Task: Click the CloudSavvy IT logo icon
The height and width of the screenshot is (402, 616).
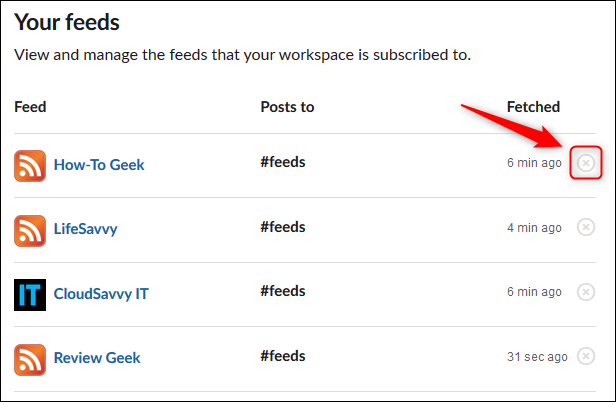Action: click(30, 293)
